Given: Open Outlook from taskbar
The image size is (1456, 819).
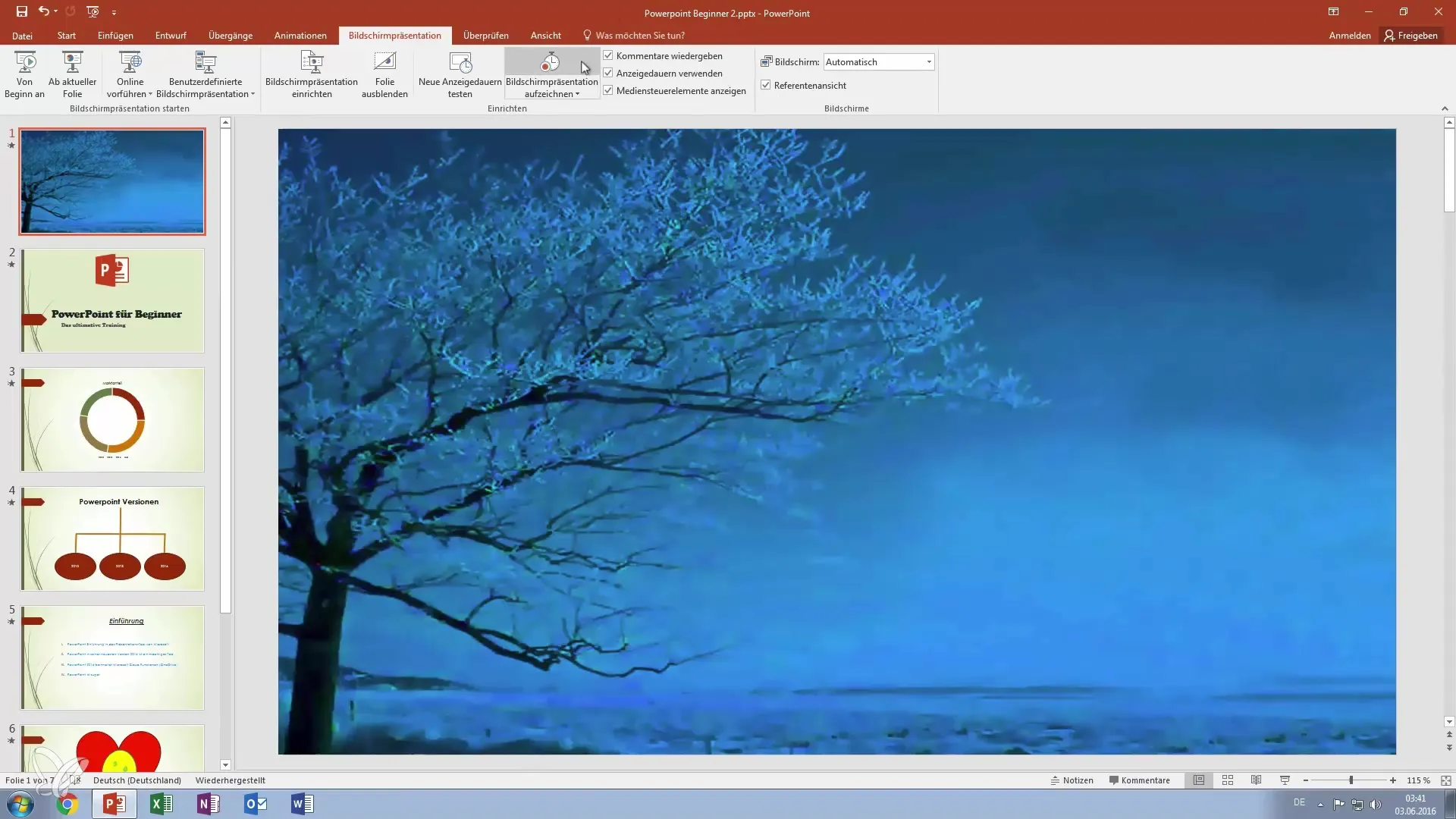Looking at the screenshot, I should pyautogui.click(x=256, y=804).
